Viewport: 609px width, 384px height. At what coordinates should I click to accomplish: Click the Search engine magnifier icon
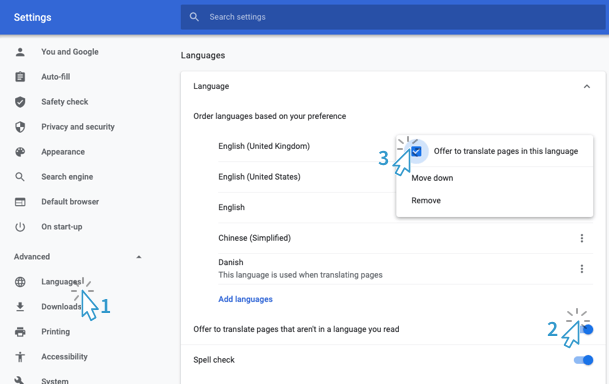20,177
